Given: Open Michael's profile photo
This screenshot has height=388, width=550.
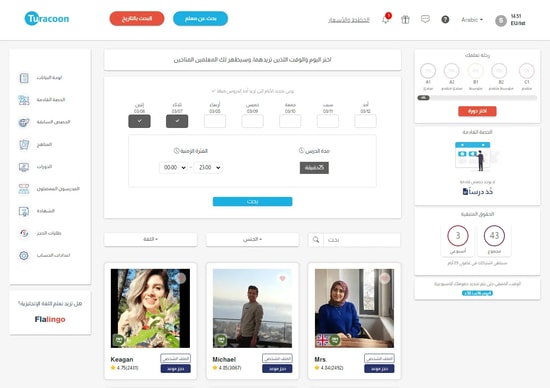Looking at the screenshot, I should pos(253,308).
